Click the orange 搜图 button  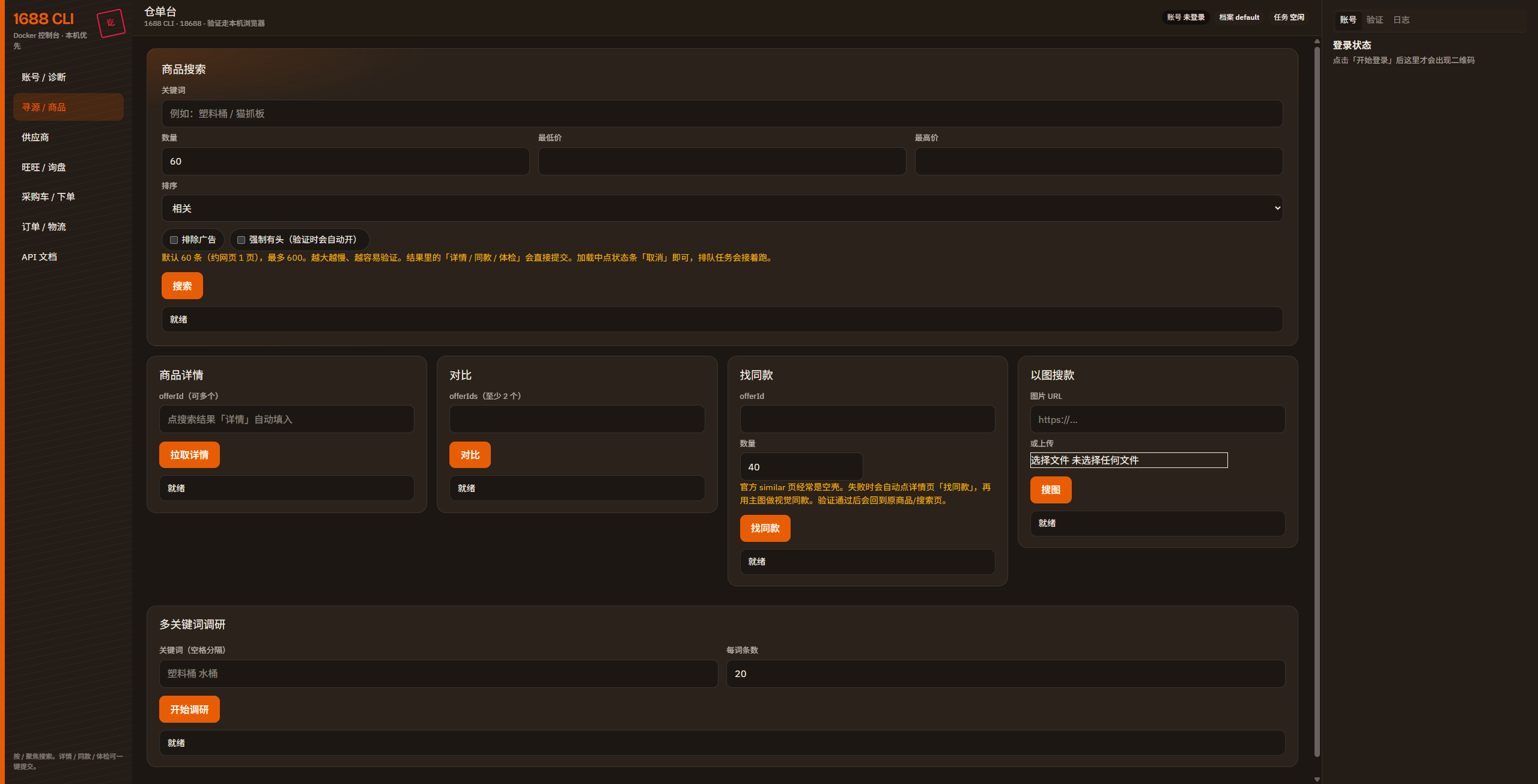[1051, 490]
